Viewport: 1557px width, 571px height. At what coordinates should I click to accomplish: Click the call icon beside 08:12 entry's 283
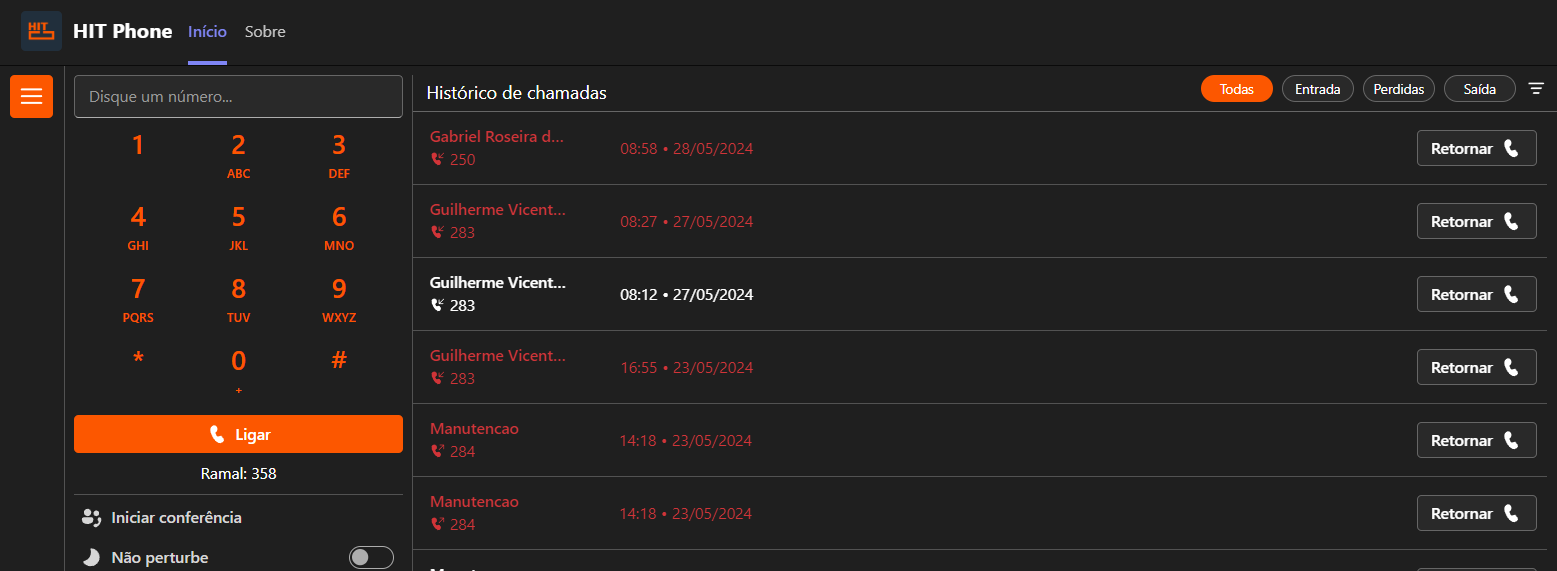coord(437,305)
